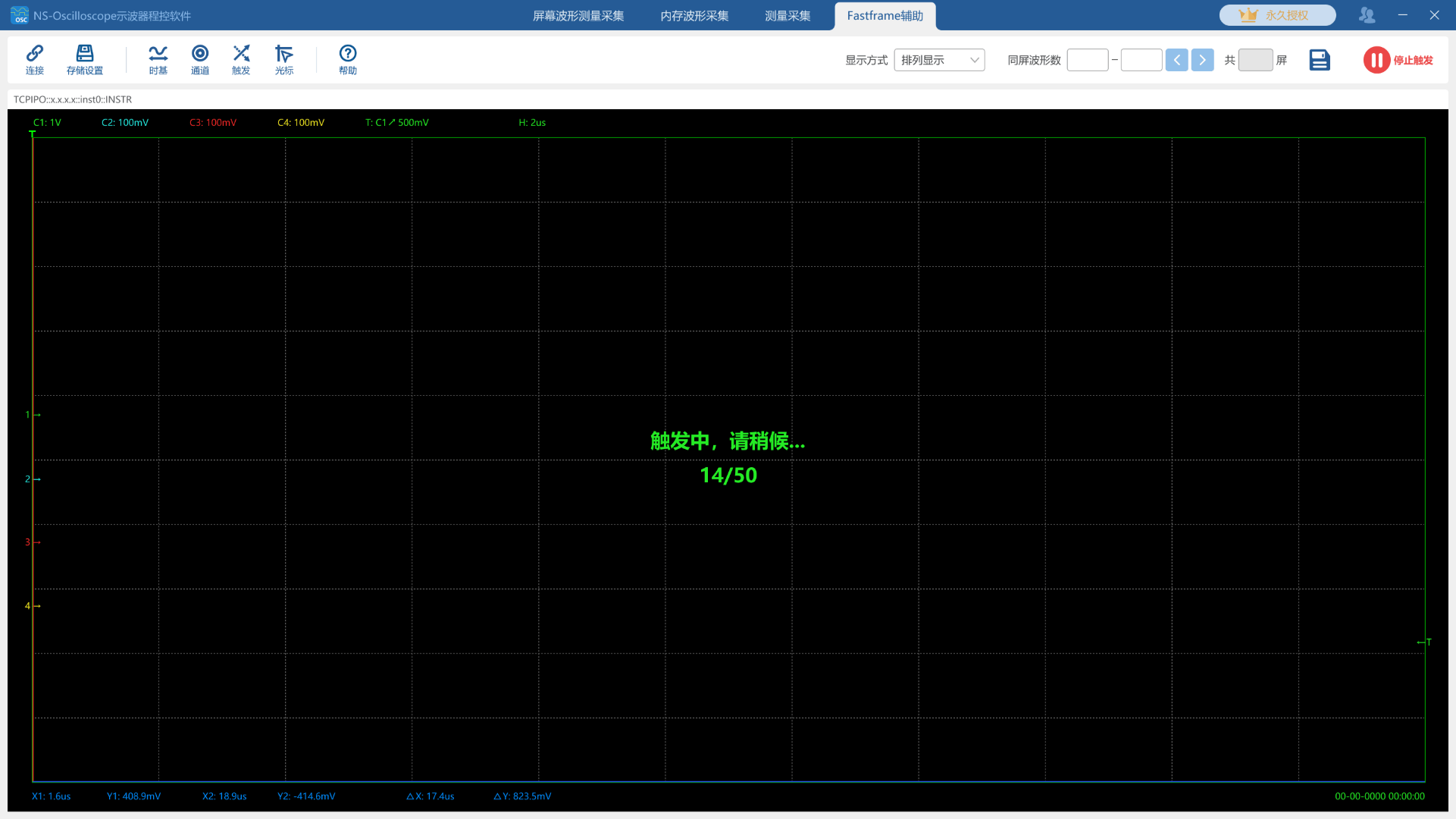Click the next screen arrow button
Viewport: 1456px width, 819px height.
[x=1202, y=59]
